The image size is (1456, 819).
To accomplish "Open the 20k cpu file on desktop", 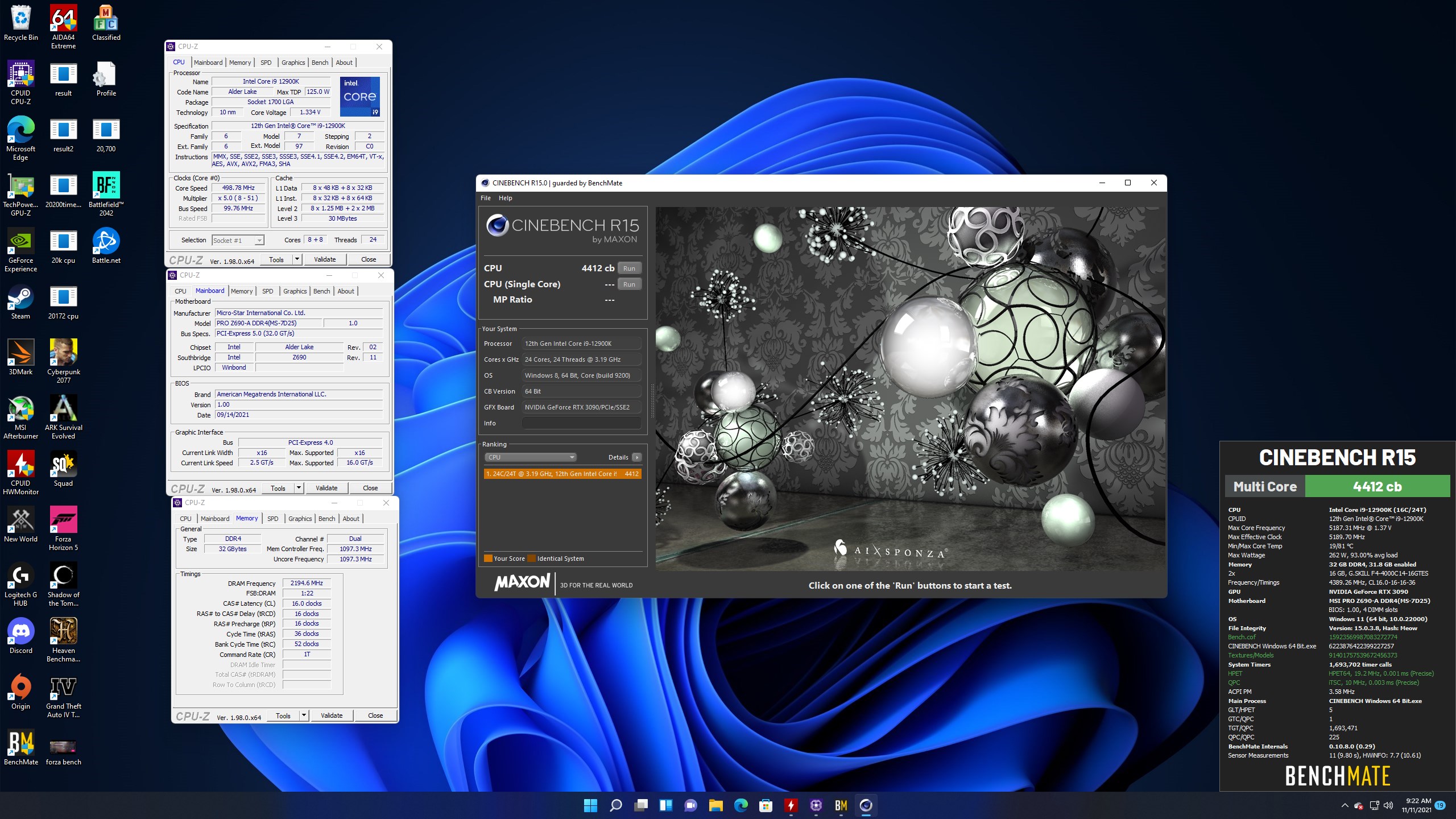I will click(63, 246).
